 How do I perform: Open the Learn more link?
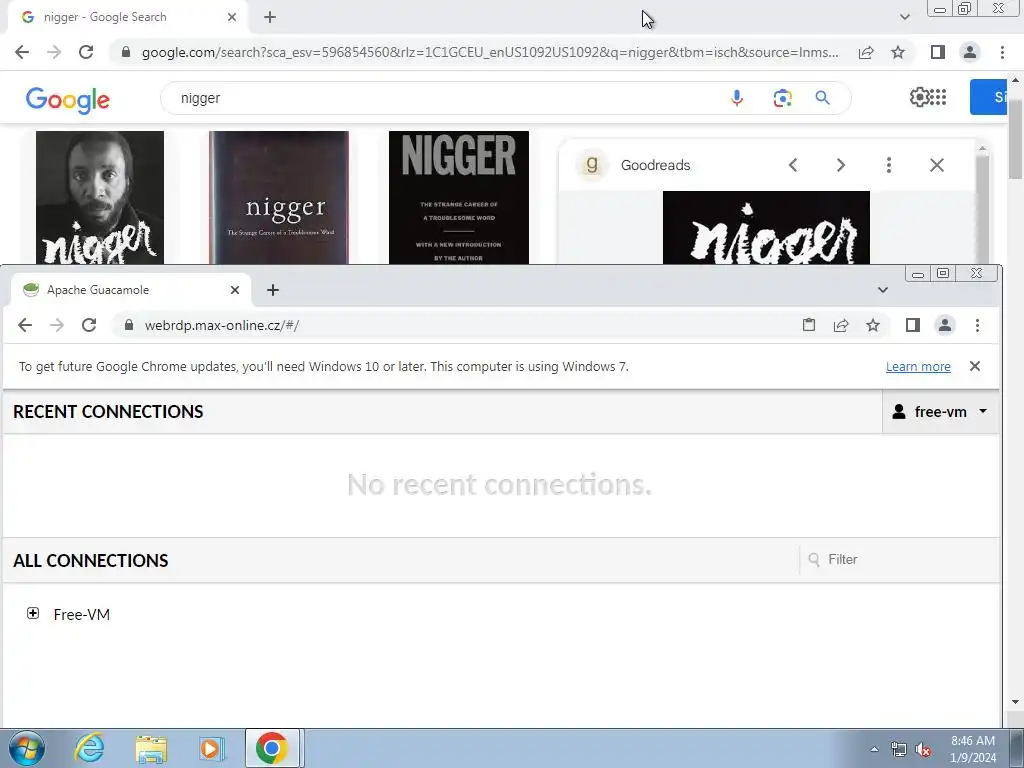pos(918,367)
